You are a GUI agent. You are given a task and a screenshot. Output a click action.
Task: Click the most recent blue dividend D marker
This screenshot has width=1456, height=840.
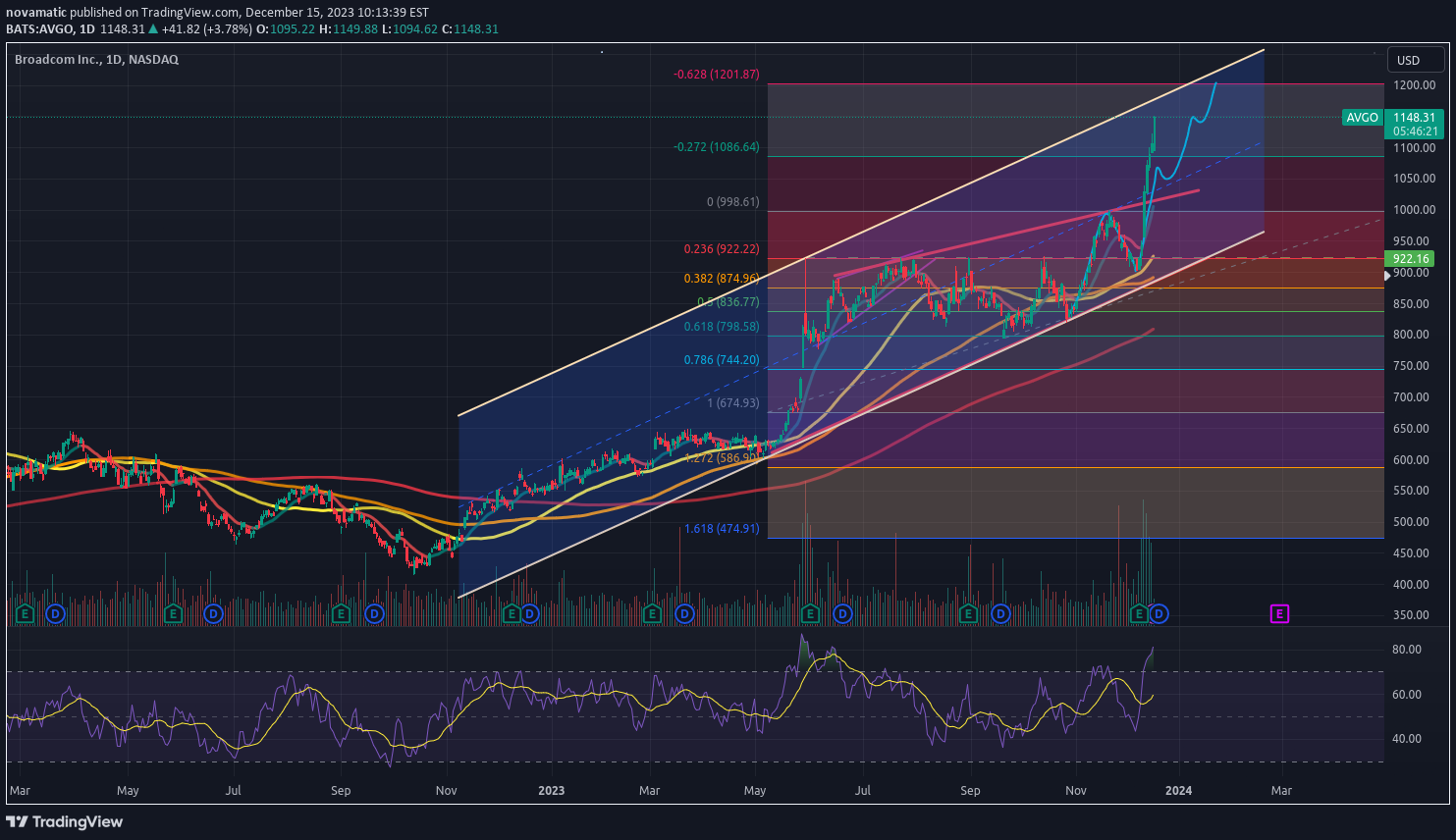click(1159, 614)
